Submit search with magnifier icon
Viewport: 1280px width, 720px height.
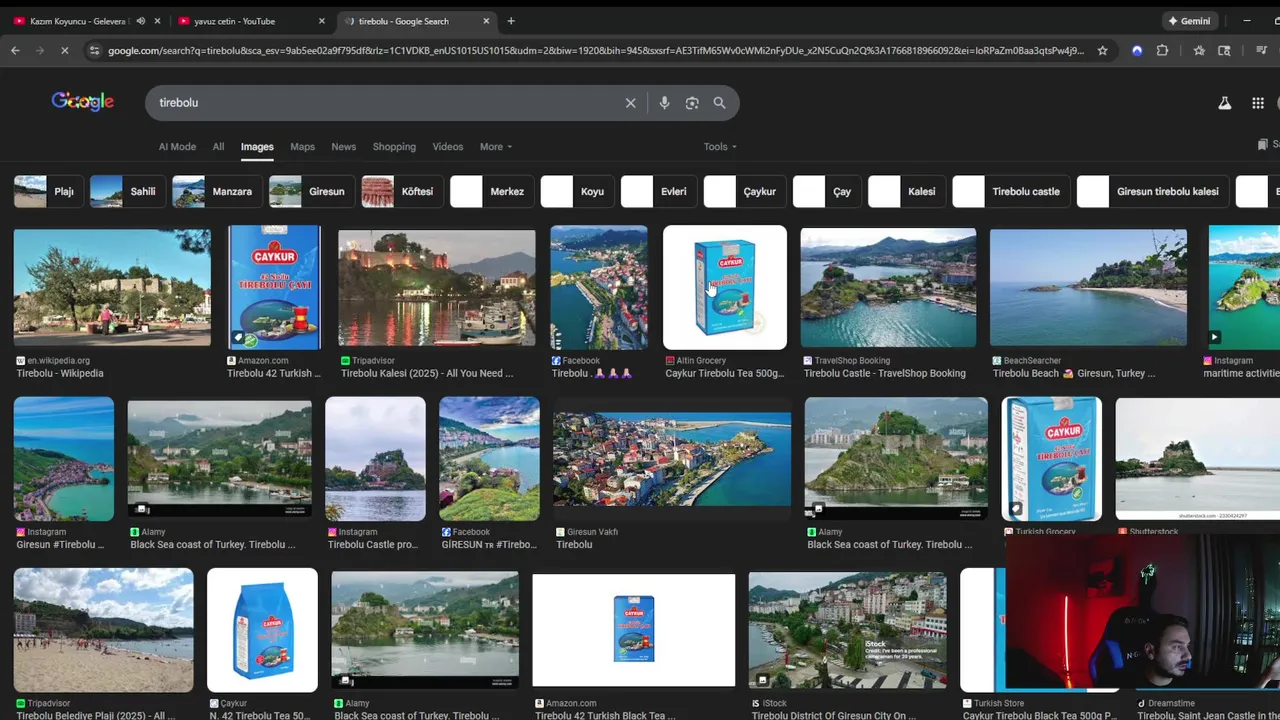tap(719, 103)
